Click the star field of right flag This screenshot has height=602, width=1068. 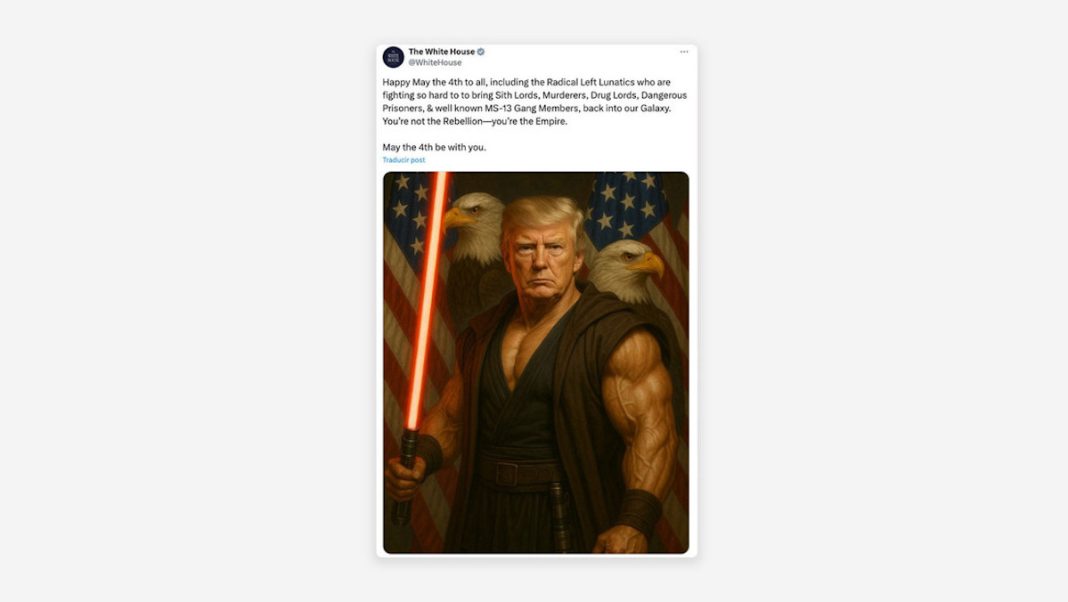coord(625,204)
